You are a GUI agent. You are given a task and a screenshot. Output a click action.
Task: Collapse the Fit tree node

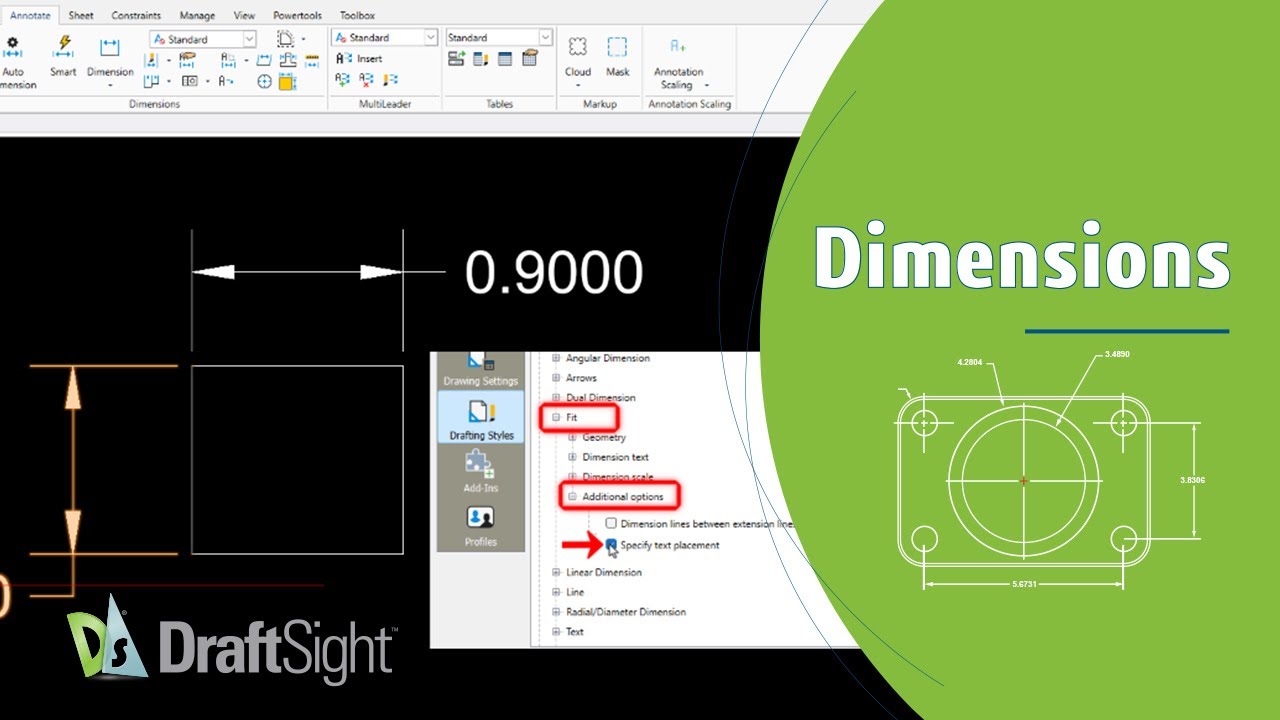pyautogui.click(x=557, y=417)
